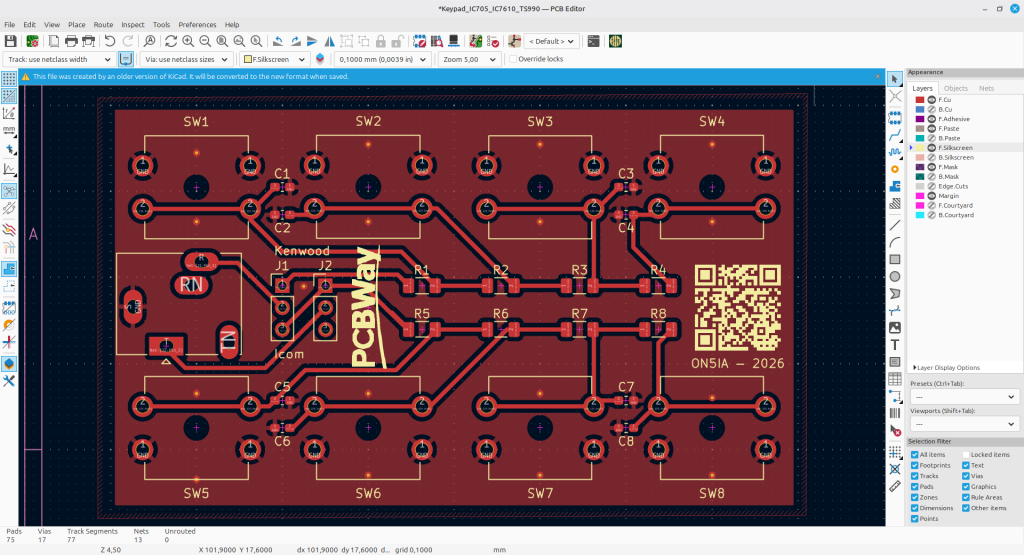The width and height of the screenshot is (1024, 555).
Task: Select the arrow selection tool
Action: point(895,78)
